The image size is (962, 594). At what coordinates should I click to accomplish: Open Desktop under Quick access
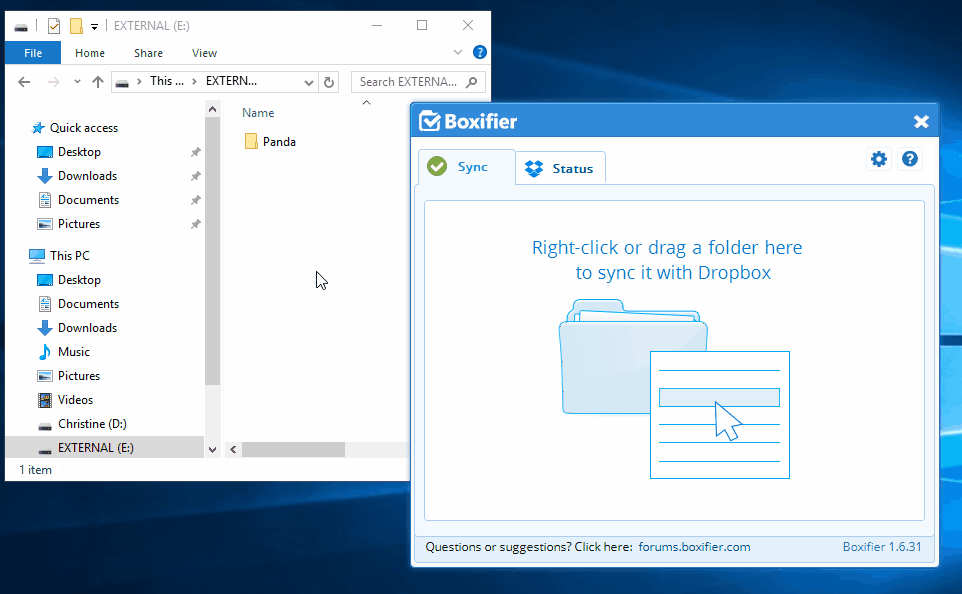(x=79, y=152)
